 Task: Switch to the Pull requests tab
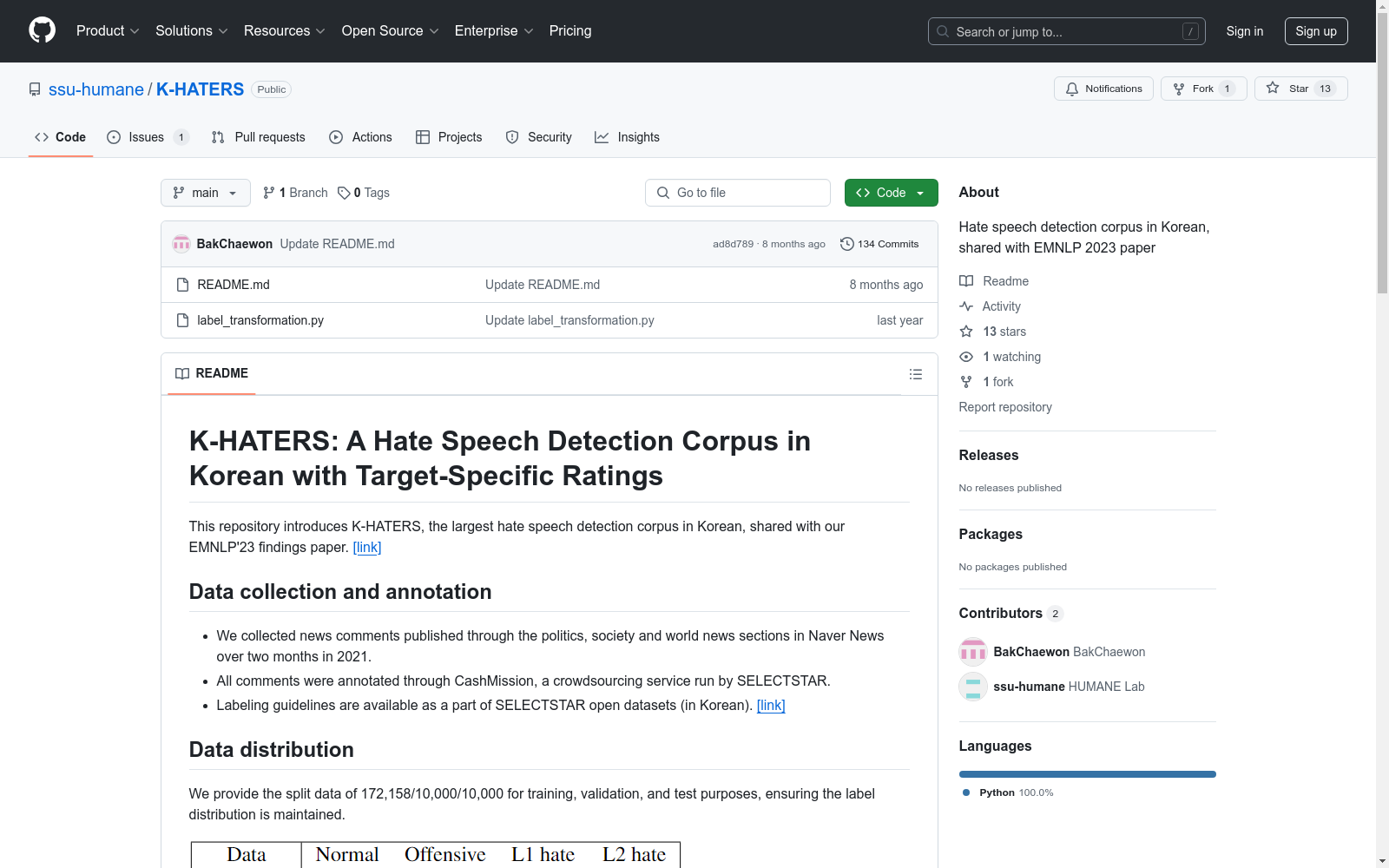tap(259, 137)
